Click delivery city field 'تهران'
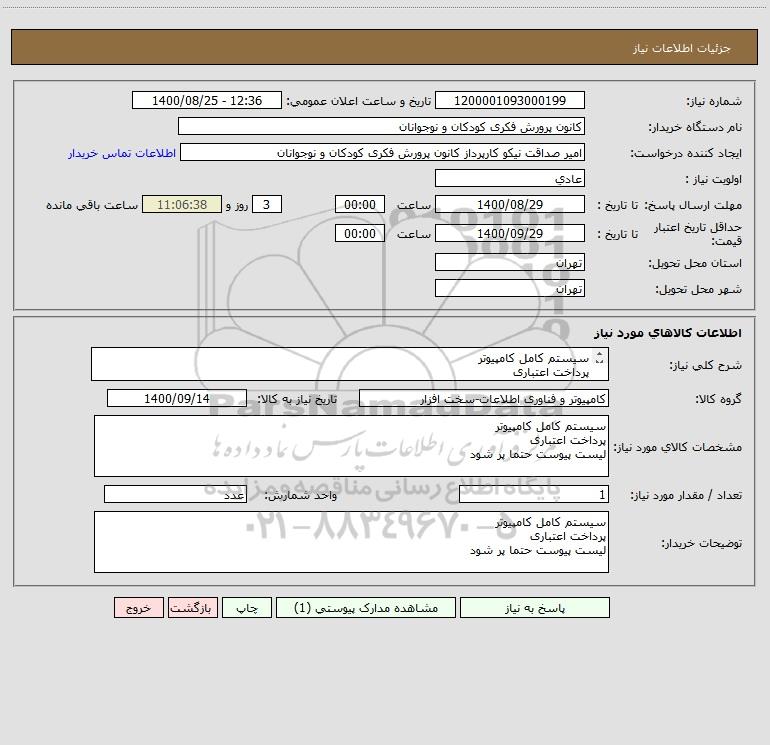 [510, 288]
